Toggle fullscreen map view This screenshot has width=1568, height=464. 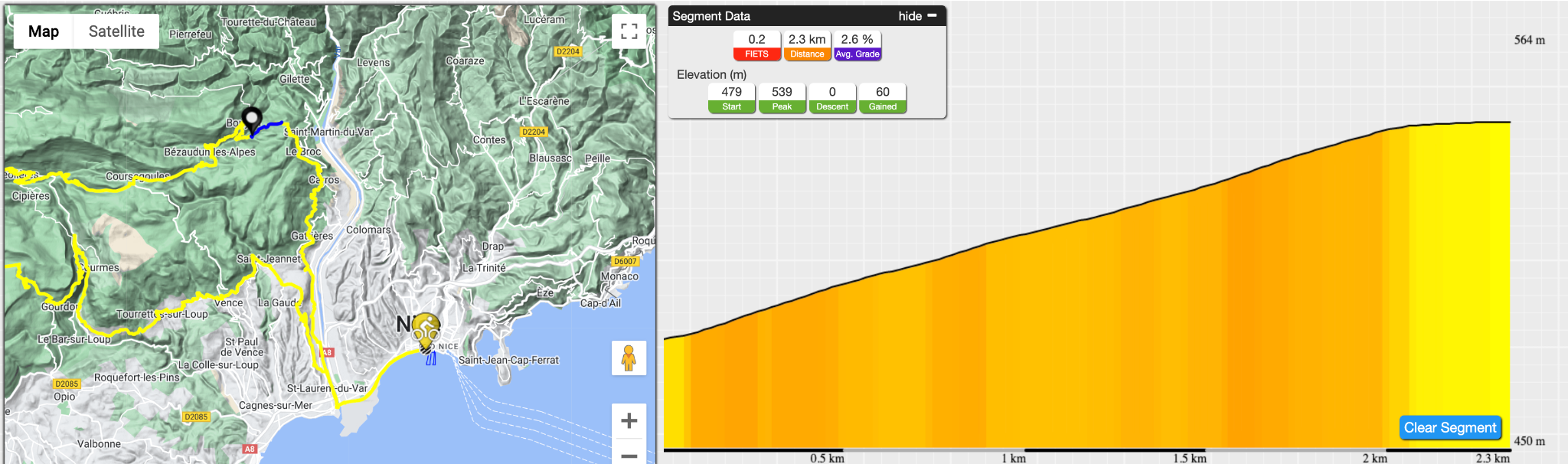629,31
